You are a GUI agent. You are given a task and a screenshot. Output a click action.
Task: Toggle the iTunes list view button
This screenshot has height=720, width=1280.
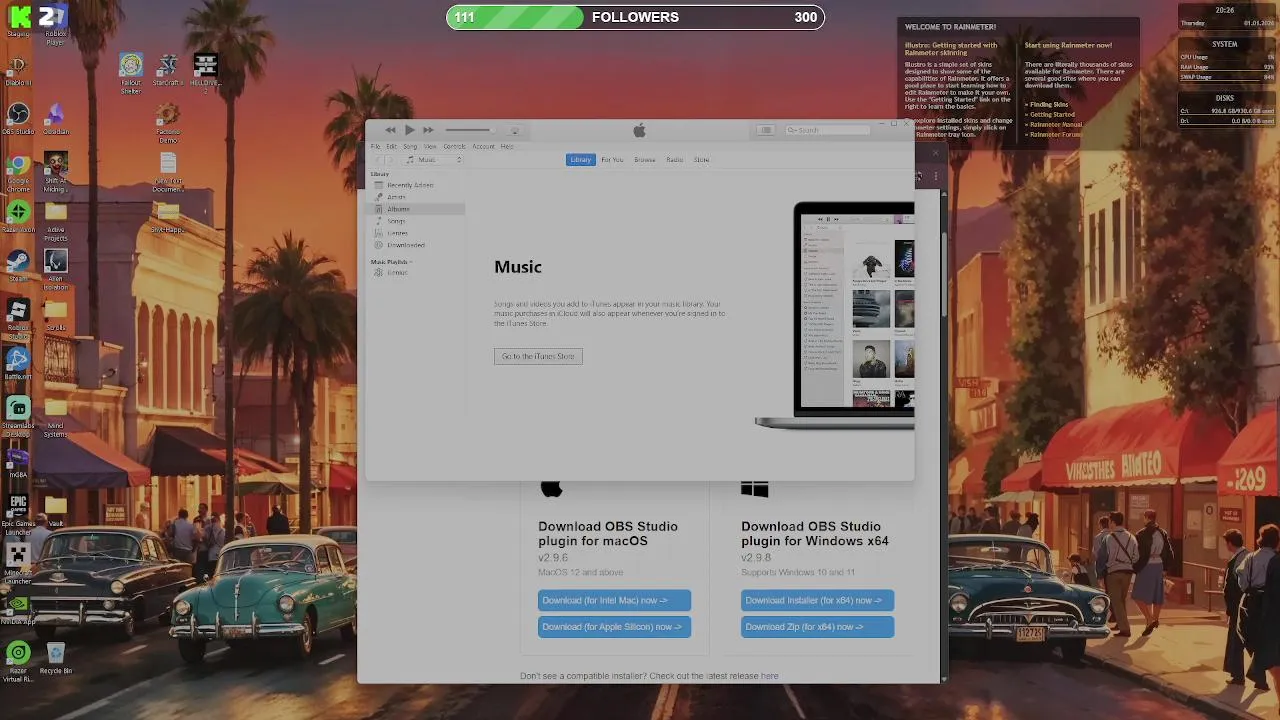coord(765,130)
